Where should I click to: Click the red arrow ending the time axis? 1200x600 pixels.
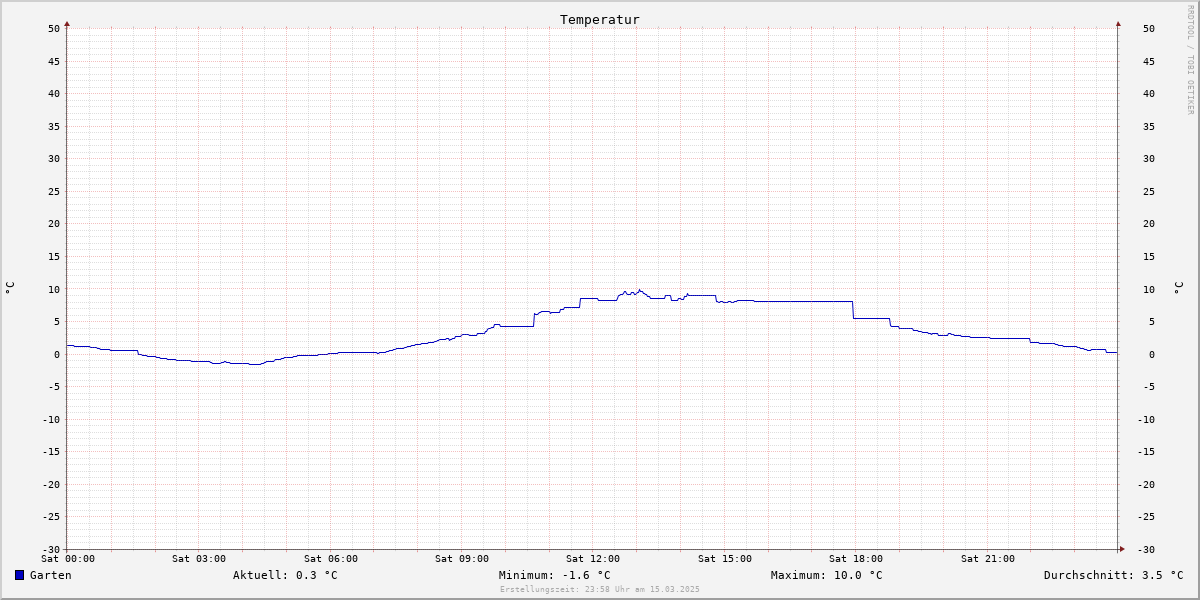(x=1122, y=549)
